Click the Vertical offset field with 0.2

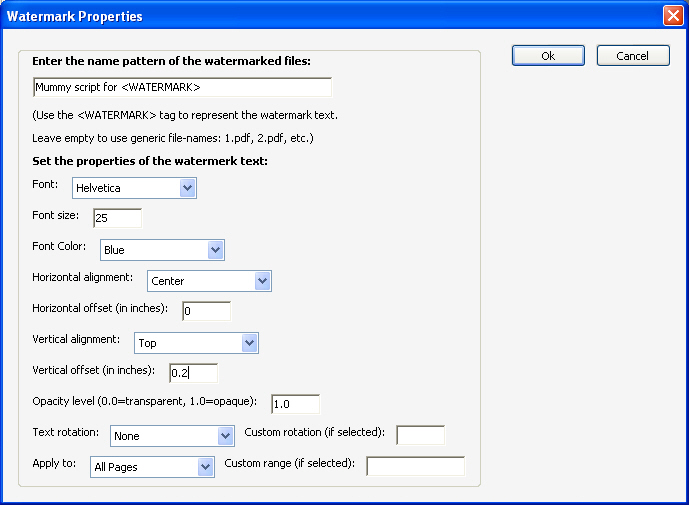(193, 373)
